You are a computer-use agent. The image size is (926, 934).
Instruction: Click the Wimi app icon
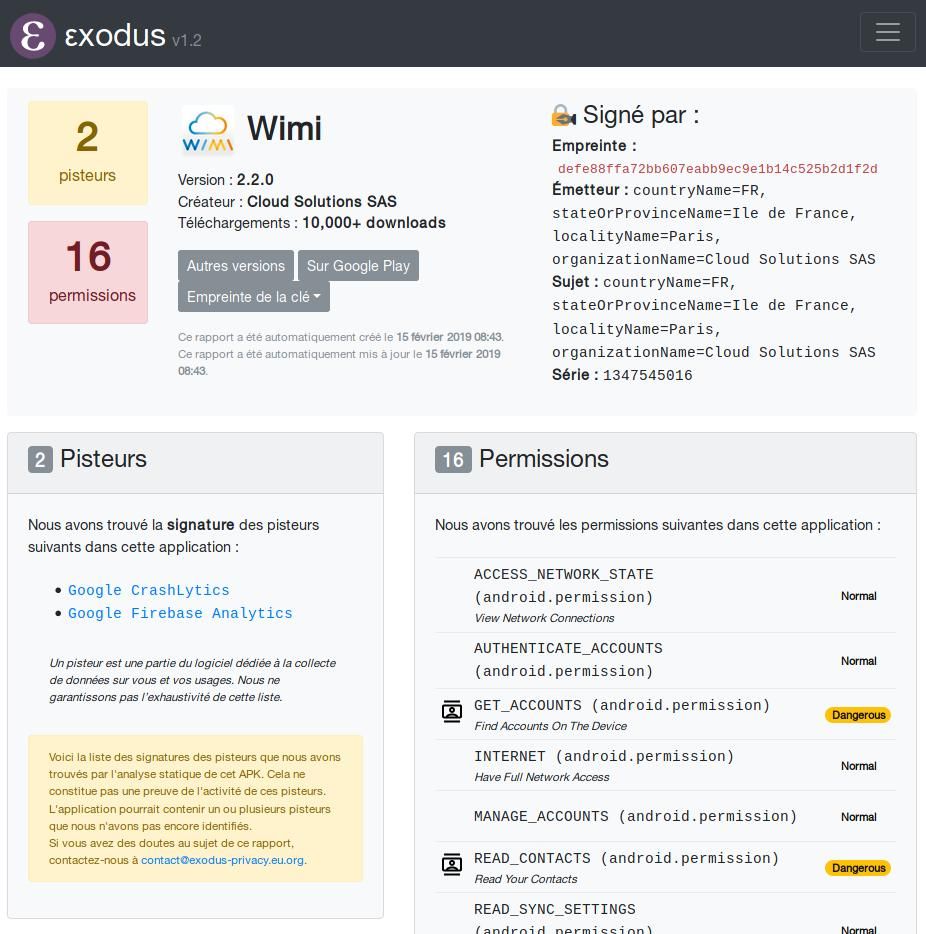click(208, 131)
